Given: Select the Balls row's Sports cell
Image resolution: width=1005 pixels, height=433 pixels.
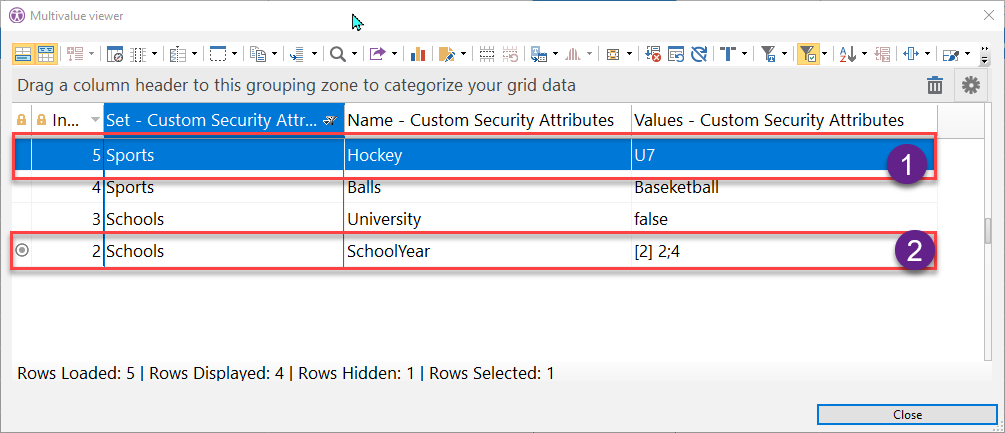Looking at the screenshot, I should 223,186.
